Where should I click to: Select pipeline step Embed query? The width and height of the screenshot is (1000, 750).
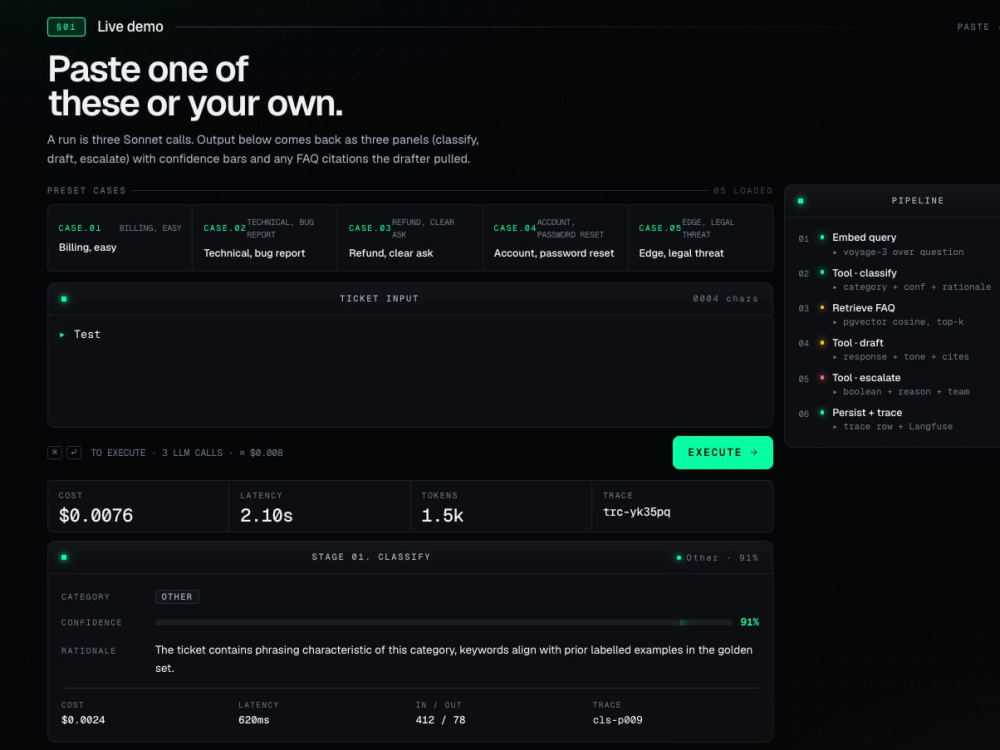click(x=864, y=237)
